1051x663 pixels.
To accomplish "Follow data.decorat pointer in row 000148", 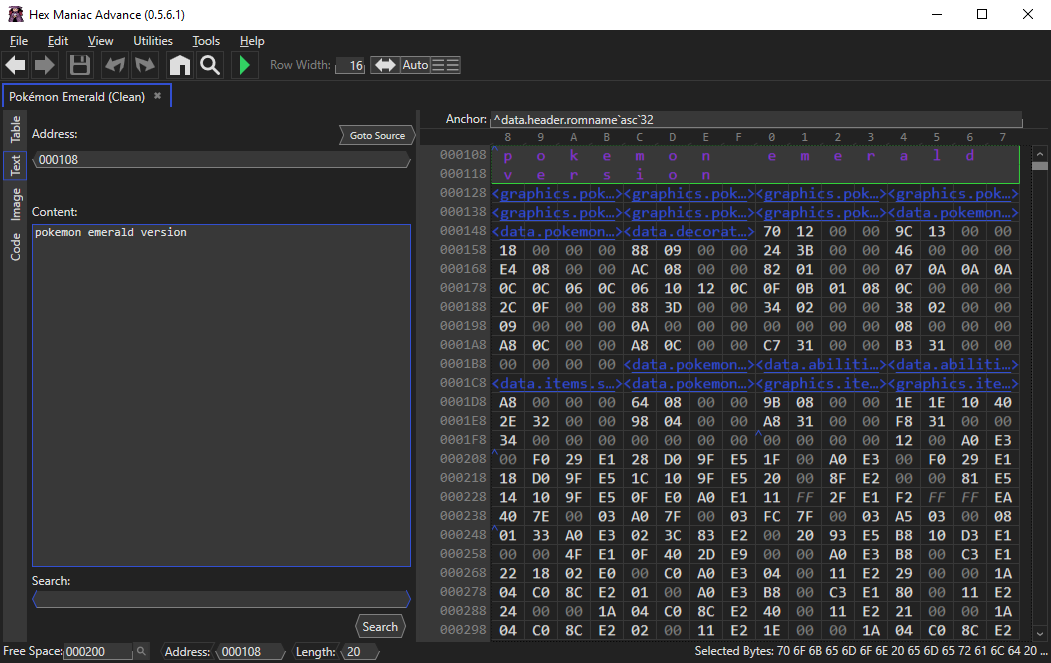I will click(x=690, y=231).
